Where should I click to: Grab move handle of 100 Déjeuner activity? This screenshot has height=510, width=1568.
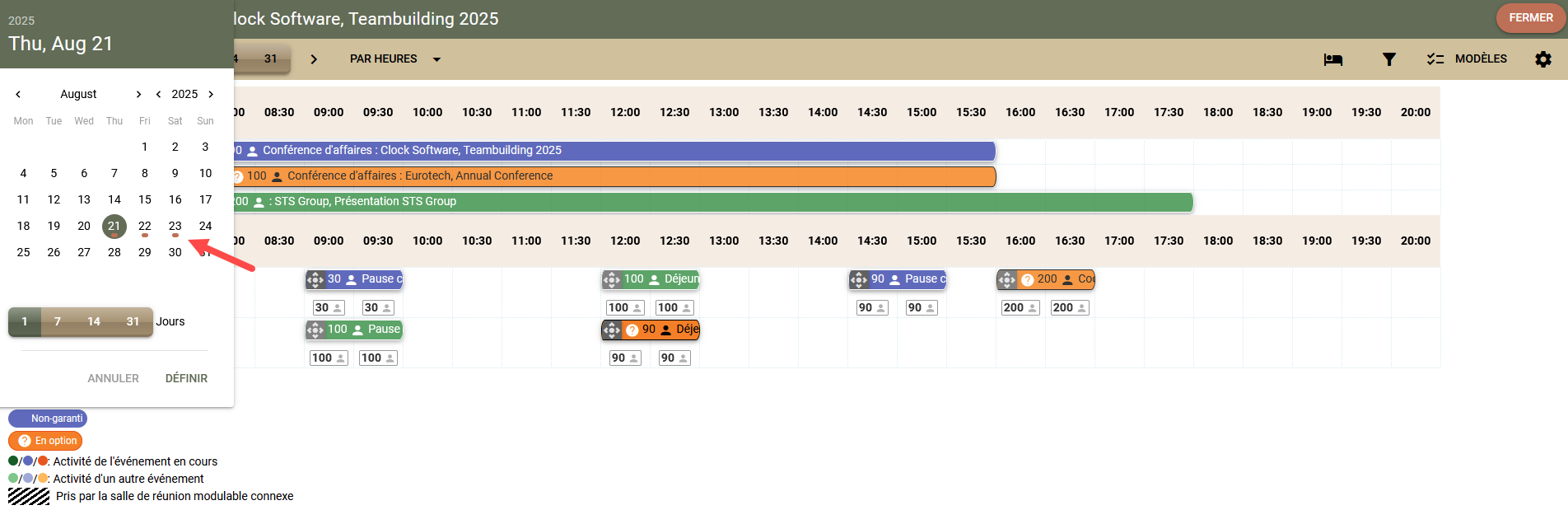tap(612, 280)
